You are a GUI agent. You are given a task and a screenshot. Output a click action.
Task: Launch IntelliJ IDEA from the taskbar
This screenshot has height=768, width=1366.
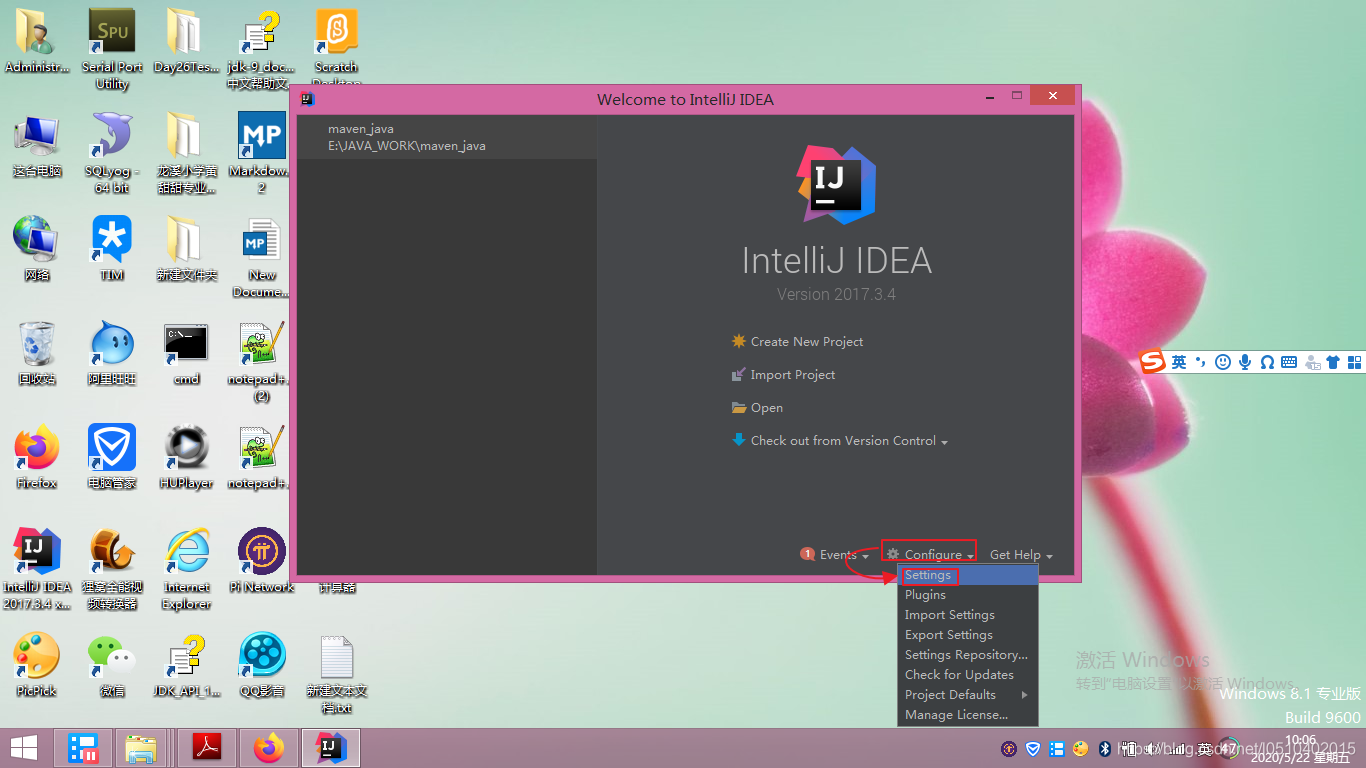point(331,748)
